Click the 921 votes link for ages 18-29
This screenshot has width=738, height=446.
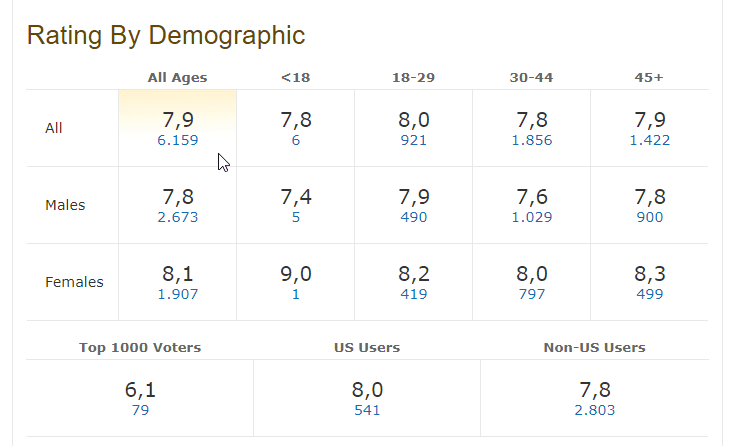tap(413, 141)
